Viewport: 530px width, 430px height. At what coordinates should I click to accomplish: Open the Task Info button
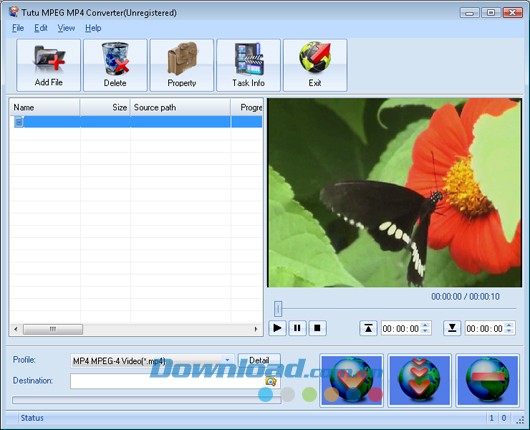click(248, 65)
